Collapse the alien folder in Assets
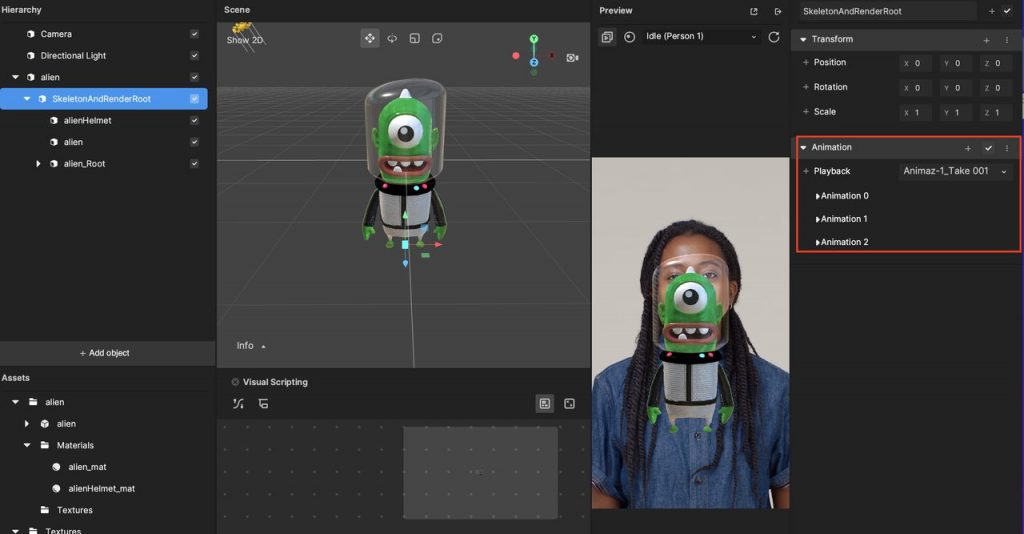This screenshot has width=1024, height=534. [x=16, y=402]
